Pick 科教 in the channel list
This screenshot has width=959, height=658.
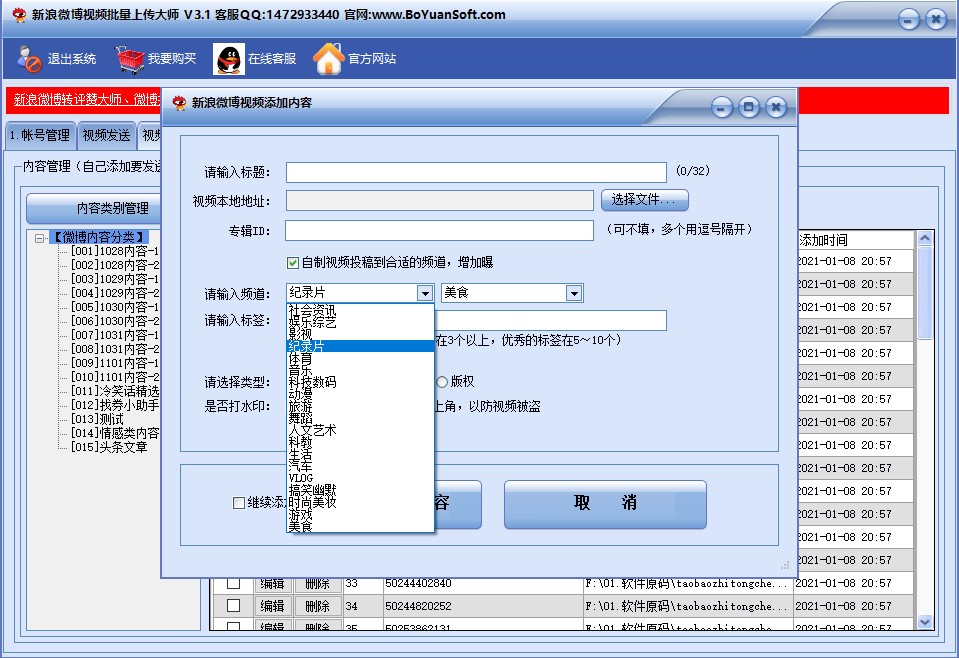(x=360, y=442)
